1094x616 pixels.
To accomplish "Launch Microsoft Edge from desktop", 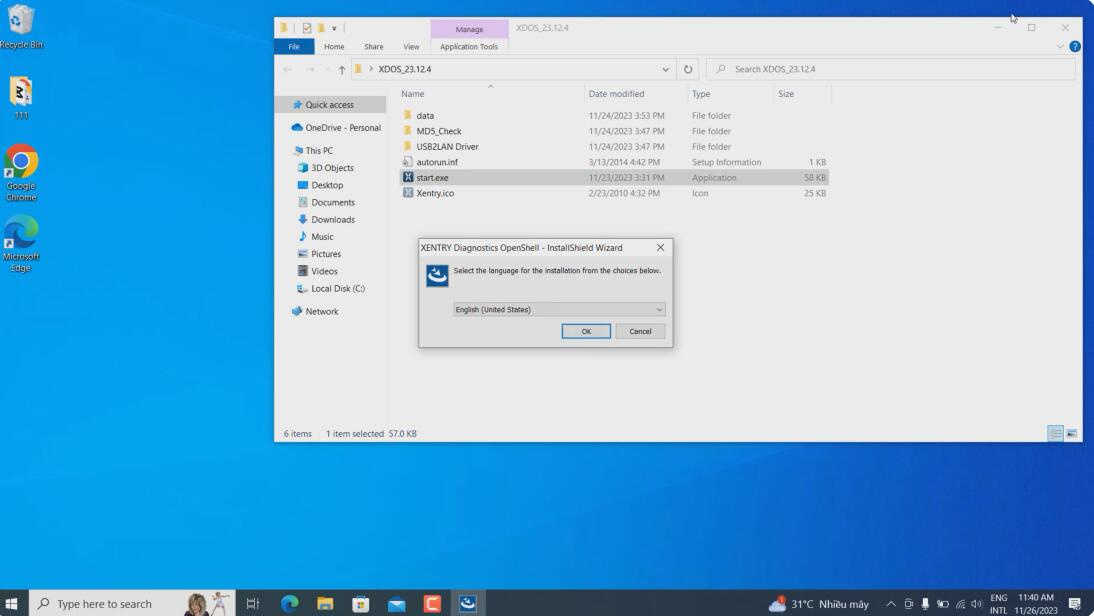I will (21, 243).
